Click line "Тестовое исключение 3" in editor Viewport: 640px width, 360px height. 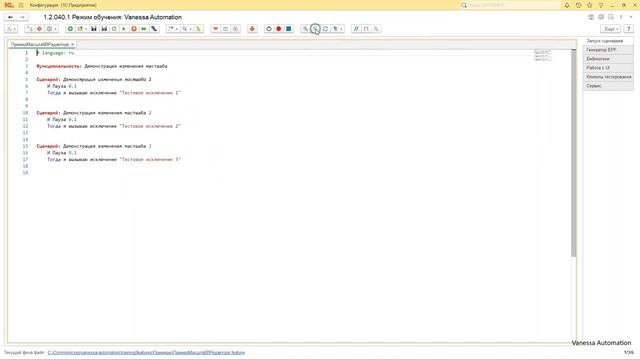[114, 159]
